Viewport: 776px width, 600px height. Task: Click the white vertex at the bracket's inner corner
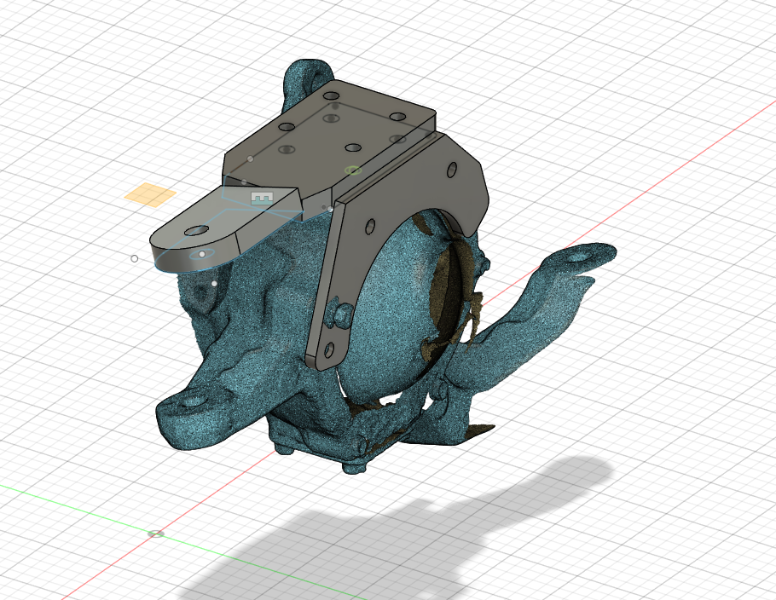click(x=331, y=209)
